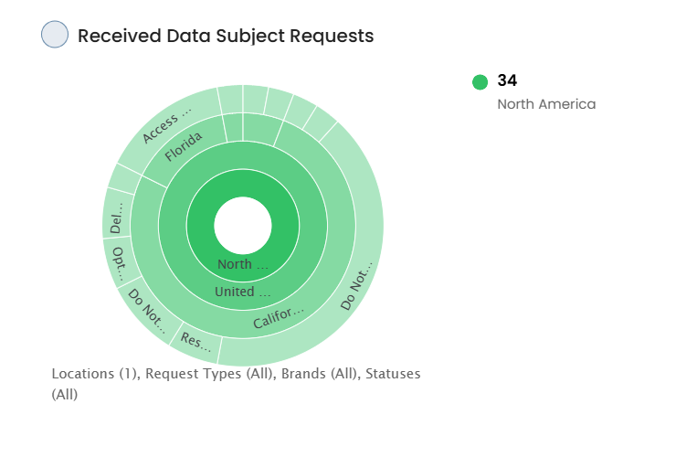This screenshot has height=457, width=686.
Task: Click the Received Data Subject Requests title
Action: [226, 36]
